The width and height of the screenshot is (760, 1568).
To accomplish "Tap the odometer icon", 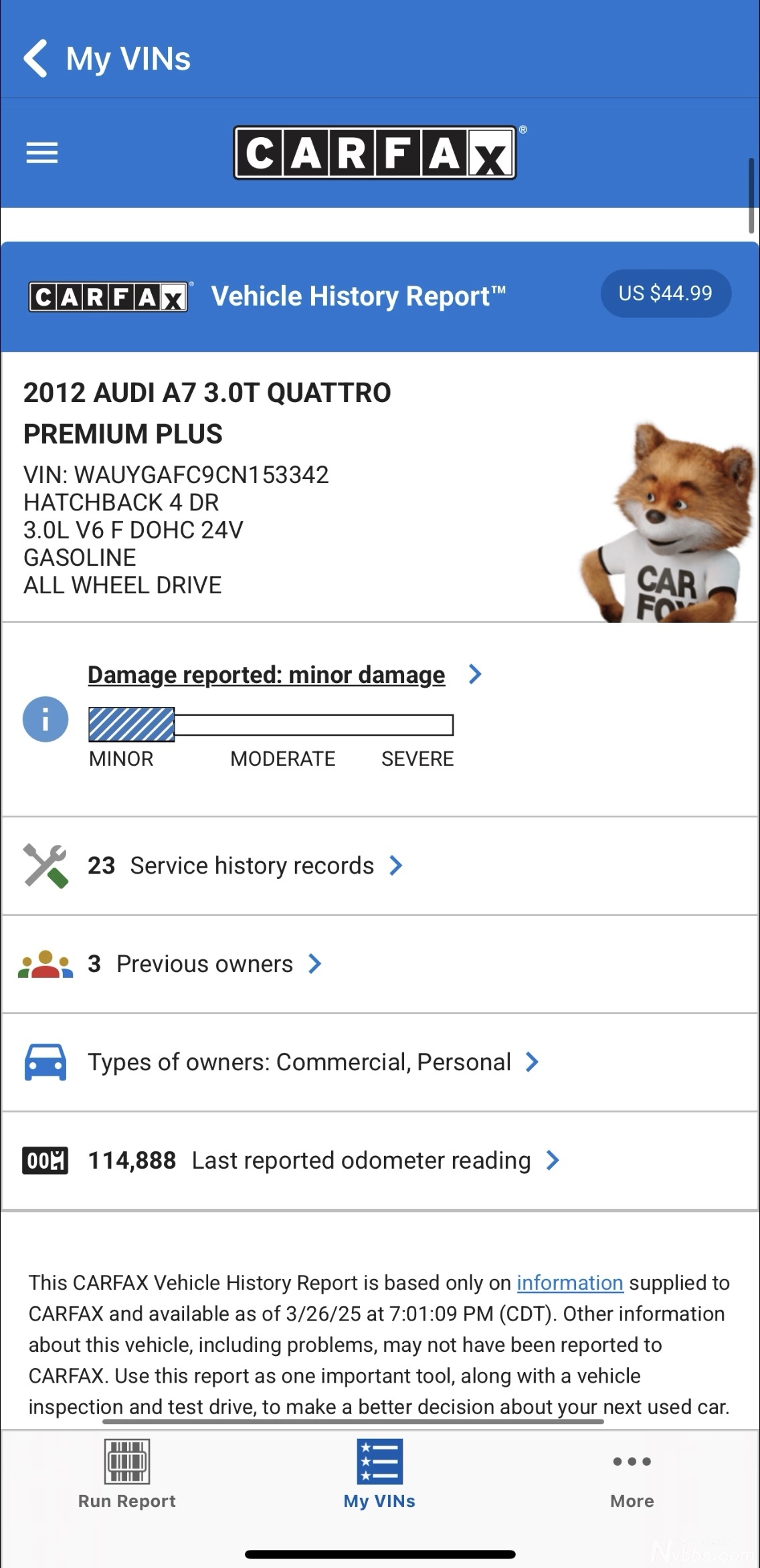I will pyautogui.click(x=45, y=1161).
